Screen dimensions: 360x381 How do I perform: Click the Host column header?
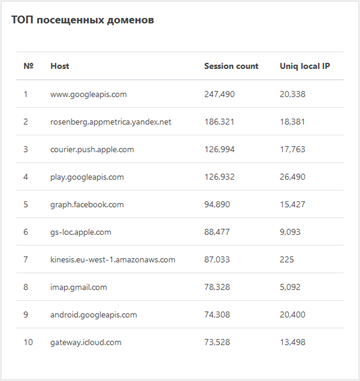(60, 66)
